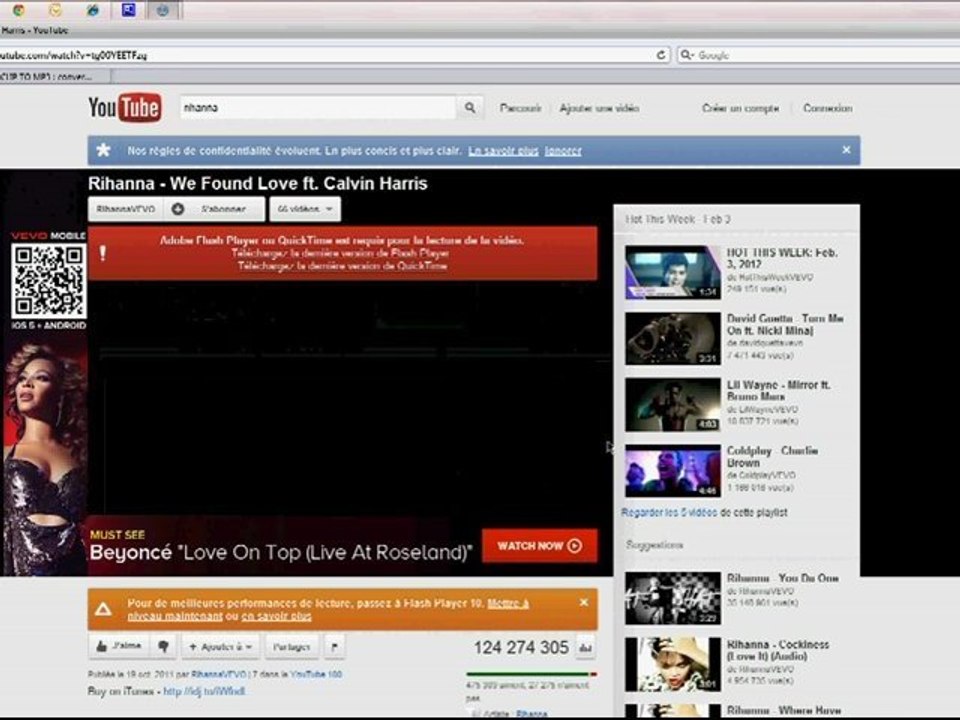Screen dimensions: 960x720
Task: Open the YouTube 100 link
Action: (316, 674)
